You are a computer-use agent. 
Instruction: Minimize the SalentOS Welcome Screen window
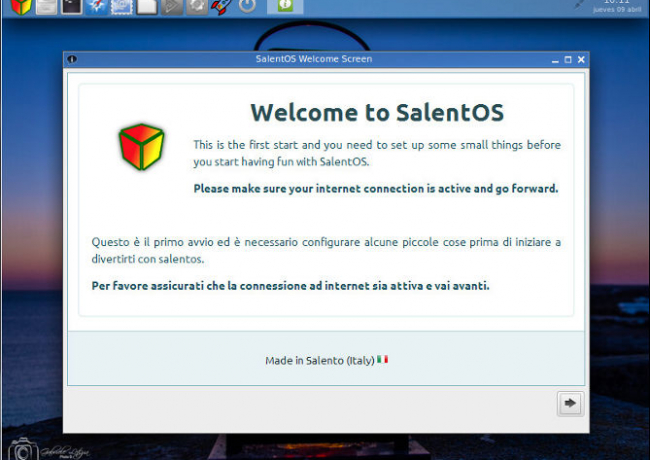[x=554, y=60]
